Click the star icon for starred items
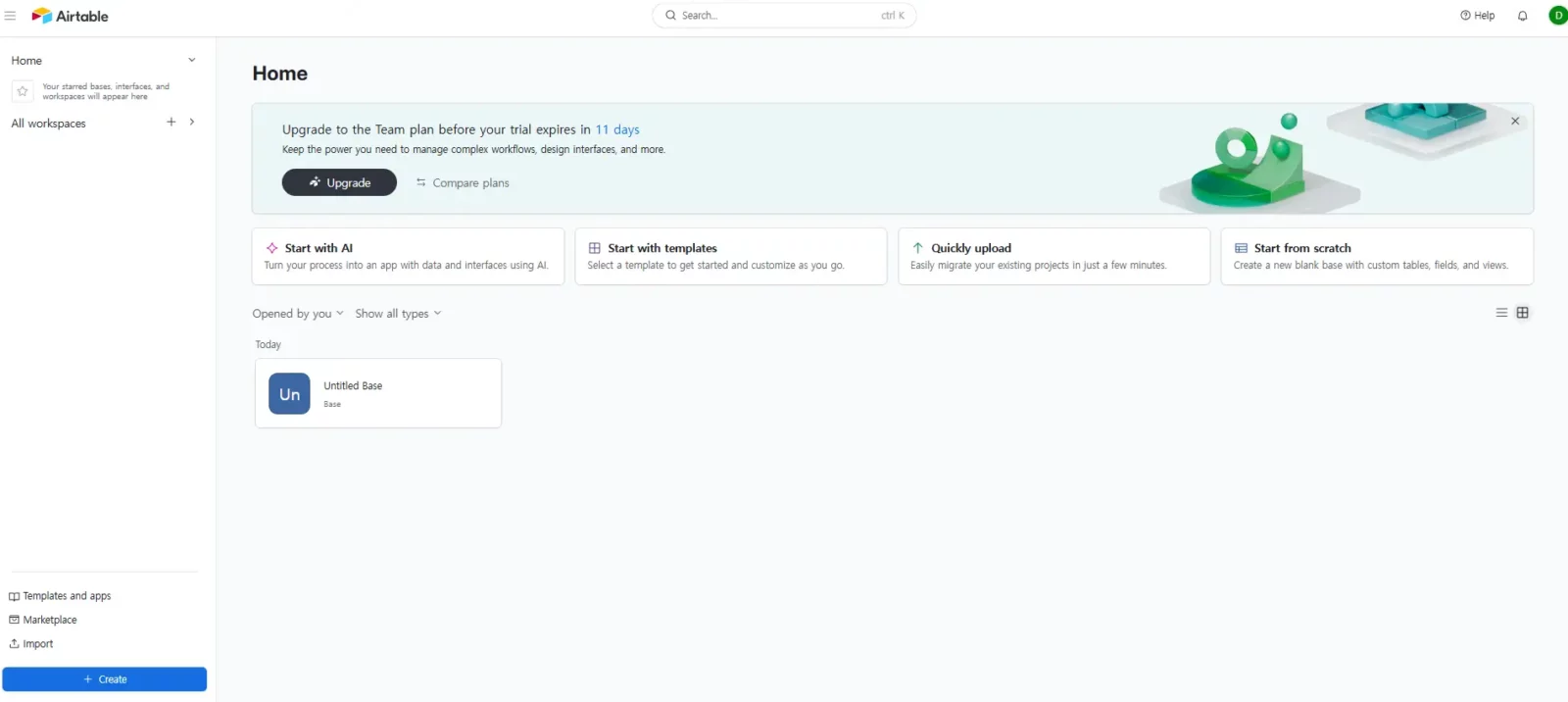 (x=23, y=91)
